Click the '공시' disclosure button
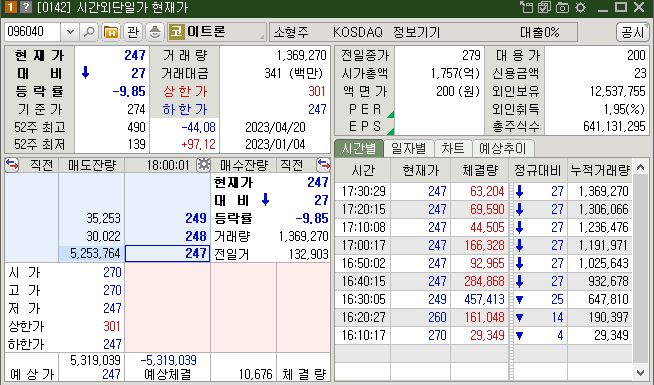The height and width of the screenshot is (385, 654). (632, 32)
